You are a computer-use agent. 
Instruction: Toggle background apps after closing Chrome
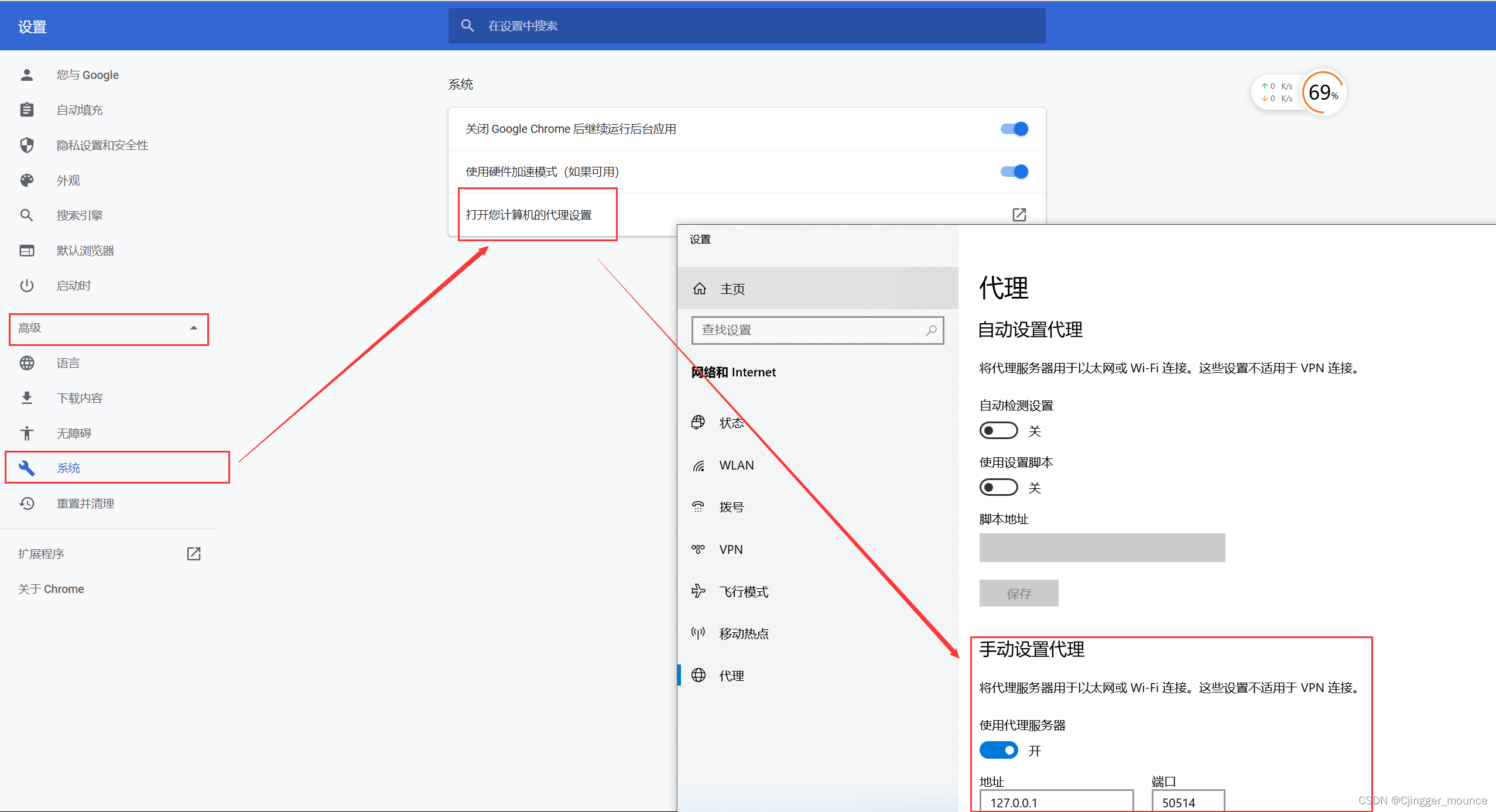tap(1014, 129)
